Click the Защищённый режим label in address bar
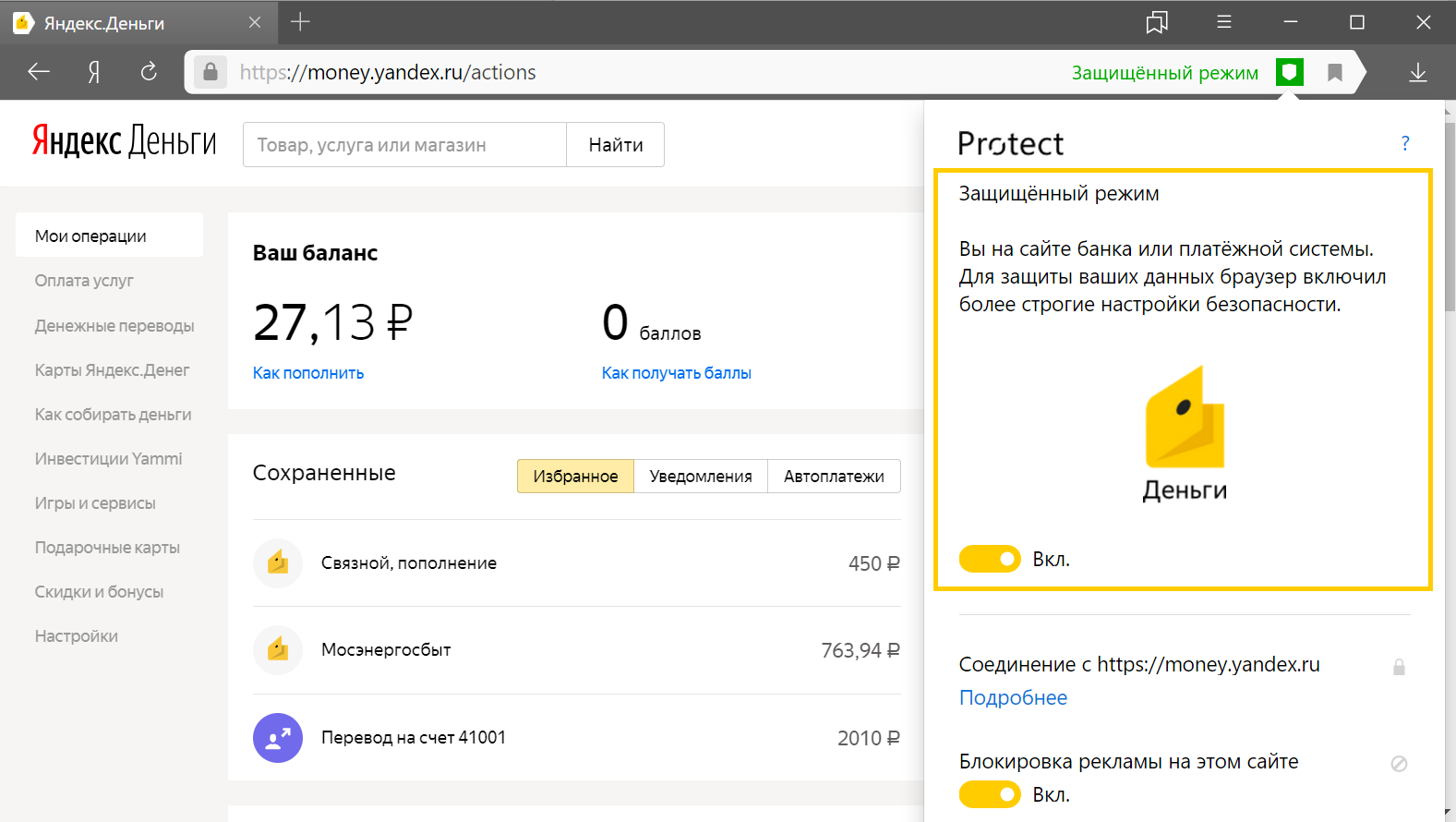Image resolution: width=1456 pixels, height=822 pixels. [1164, 73]
